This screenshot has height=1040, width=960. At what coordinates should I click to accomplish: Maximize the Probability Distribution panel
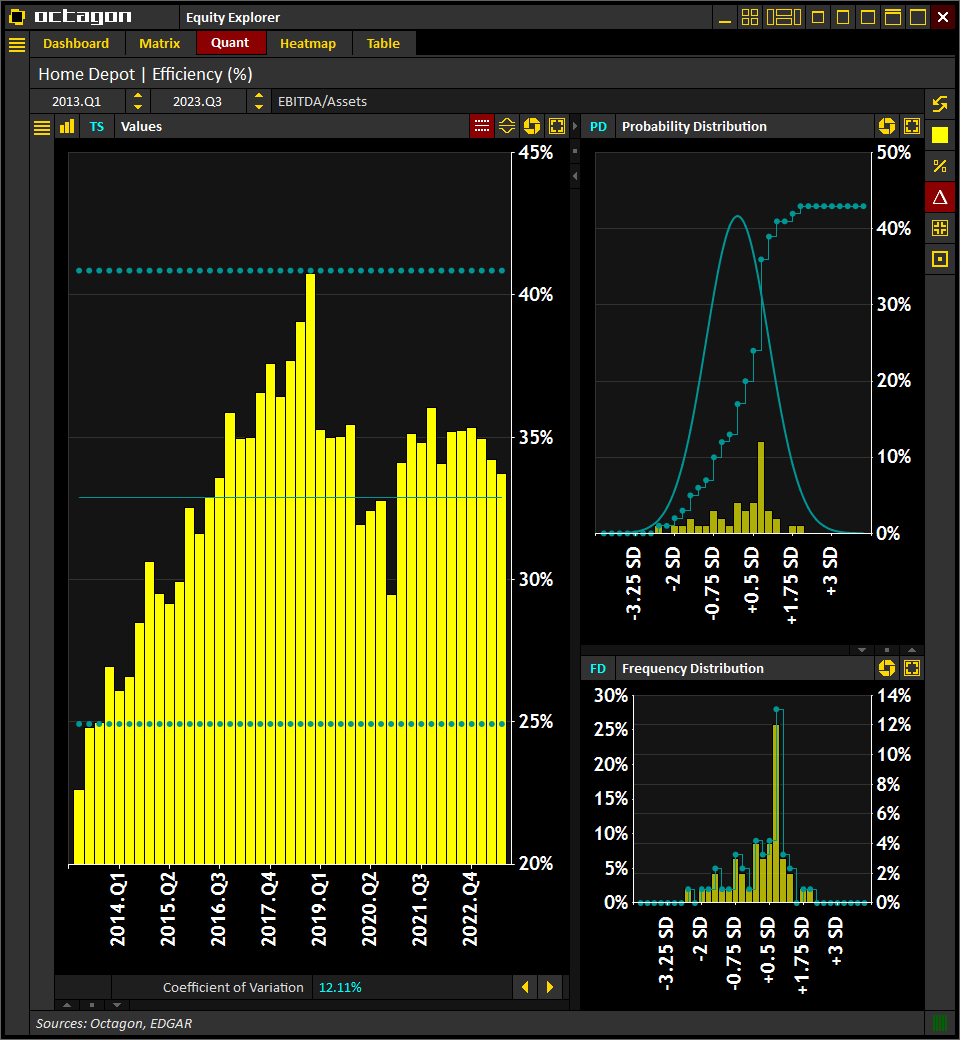coord(912,126)
